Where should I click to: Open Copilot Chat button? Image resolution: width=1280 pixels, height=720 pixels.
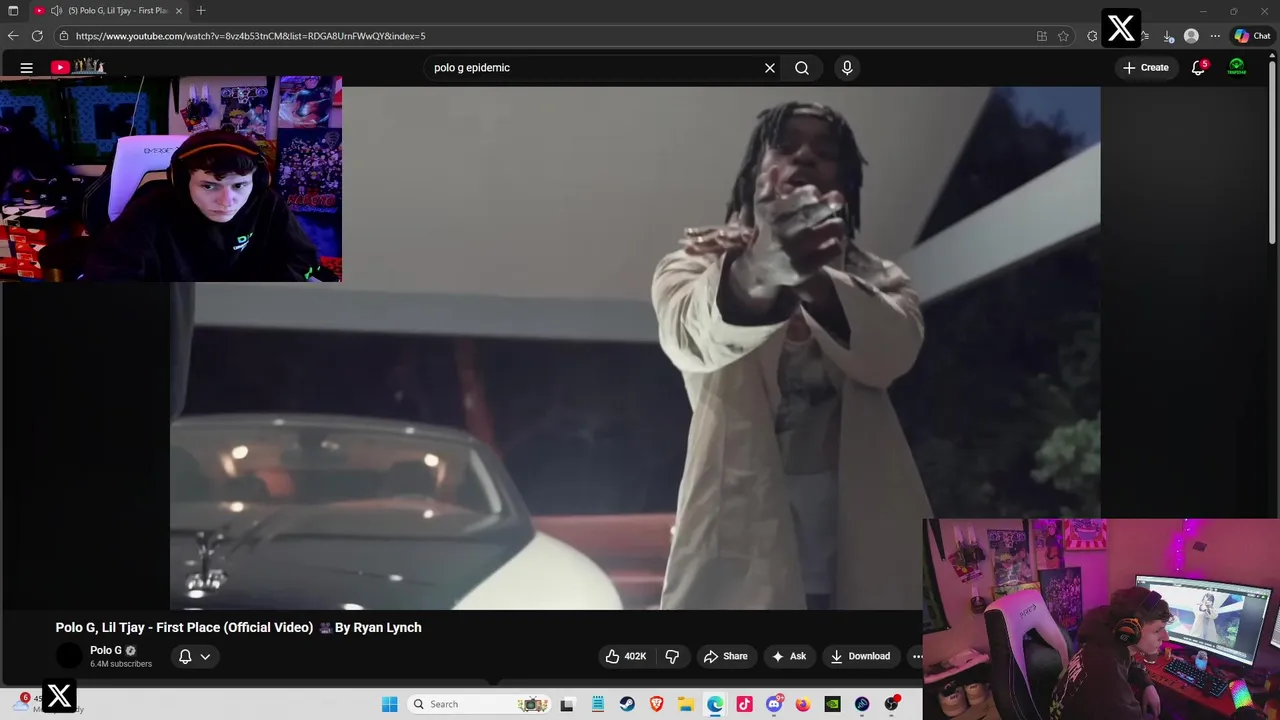pos(1252,36)
